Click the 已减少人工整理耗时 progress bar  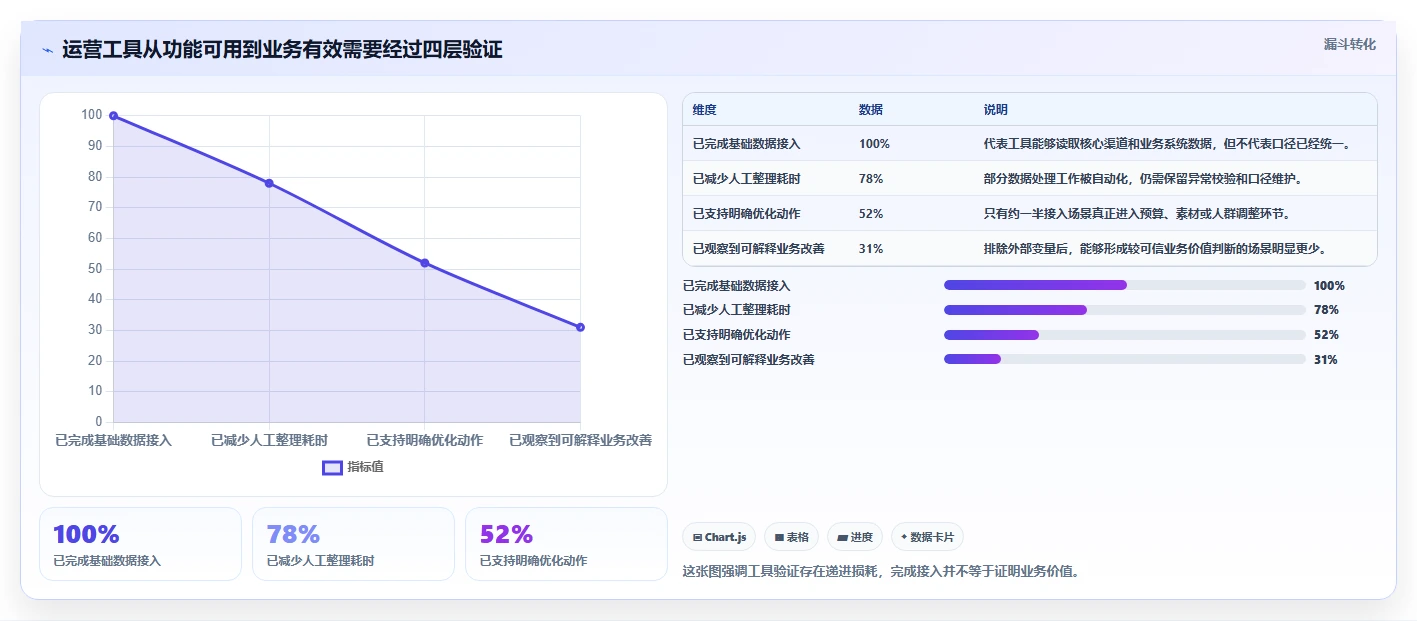point(1125,310)
